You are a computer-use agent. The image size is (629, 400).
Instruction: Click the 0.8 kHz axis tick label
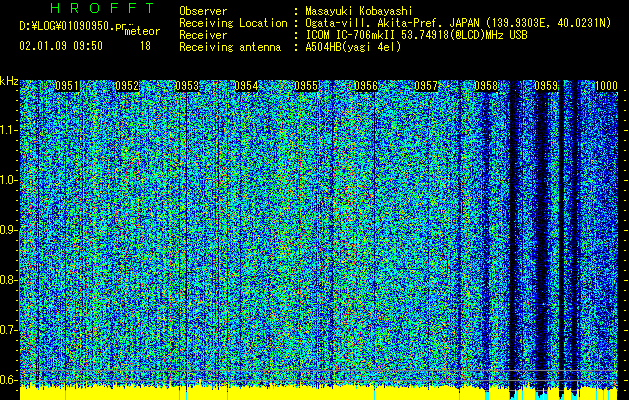click(x=8, y=280)
